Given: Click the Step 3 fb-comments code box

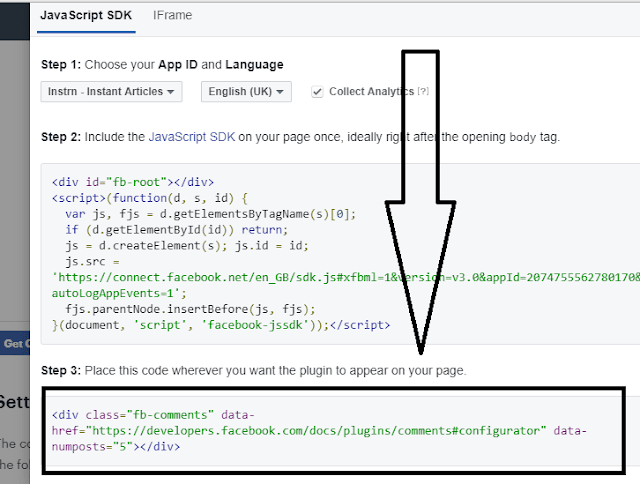Looking at the screenshot, I should [x=334, y=431].
